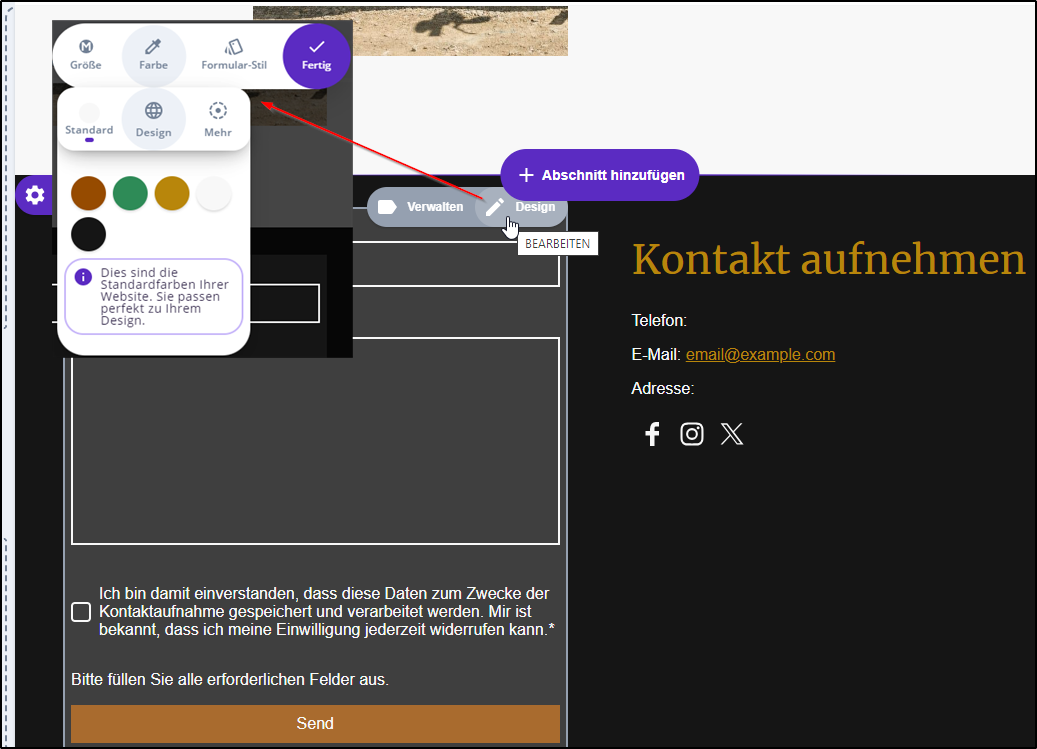Confirm changes with the Fertig button
Screen dimensions: 1037x749
click(x=316, y=55)
